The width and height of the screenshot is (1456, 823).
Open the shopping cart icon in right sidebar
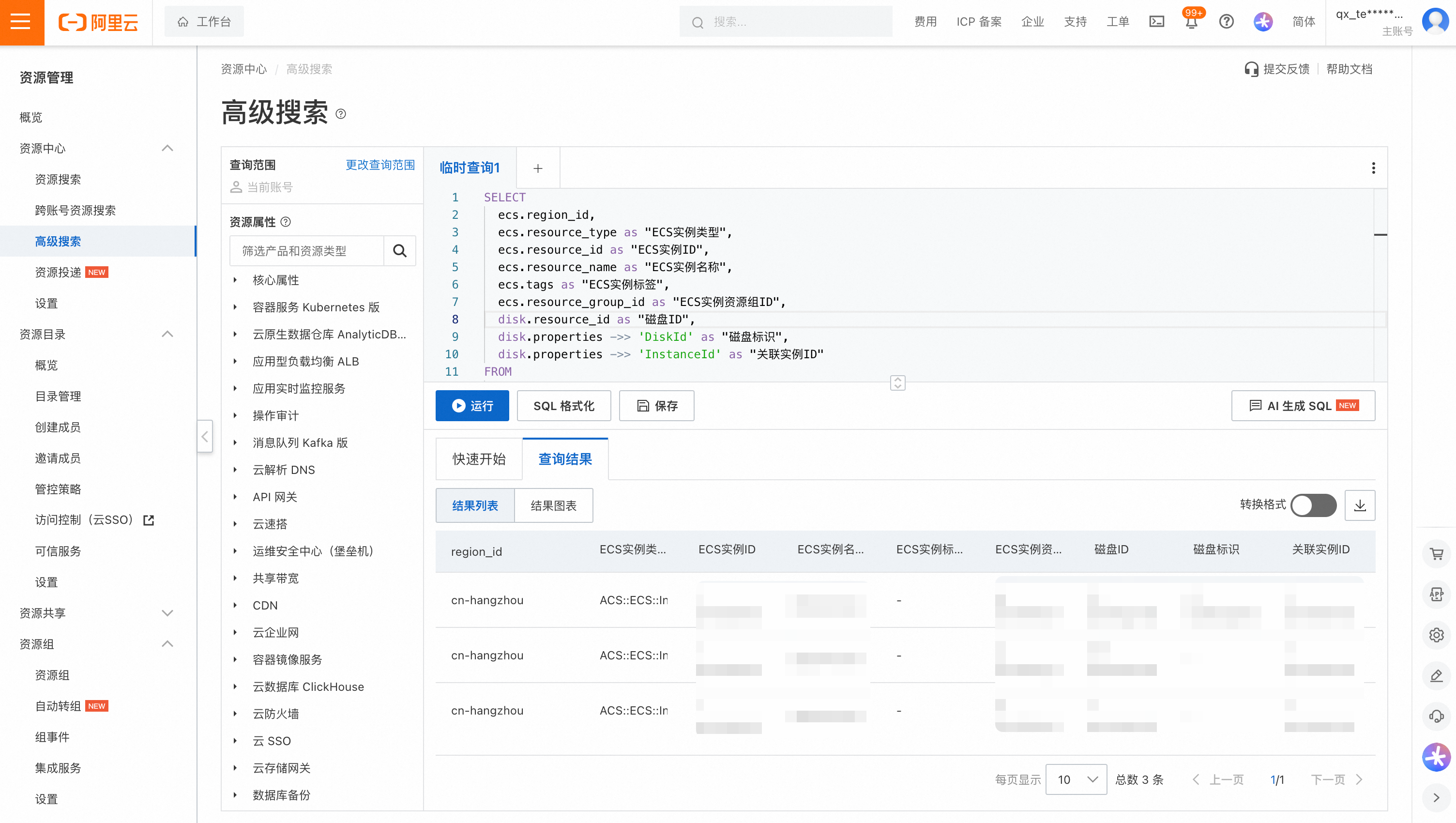1436,554
